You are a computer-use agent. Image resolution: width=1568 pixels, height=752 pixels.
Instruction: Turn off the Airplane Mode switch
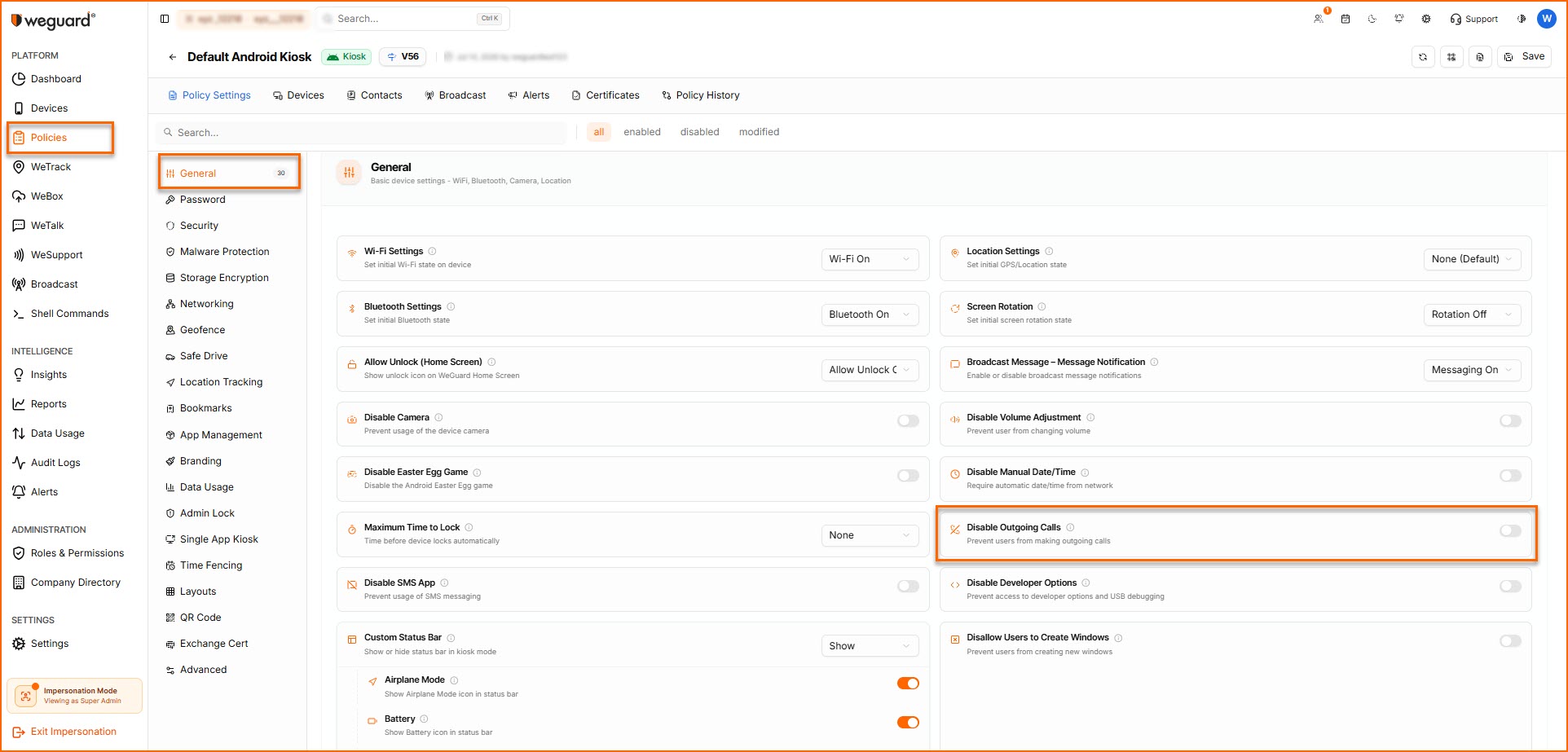[x=908, y=683]
